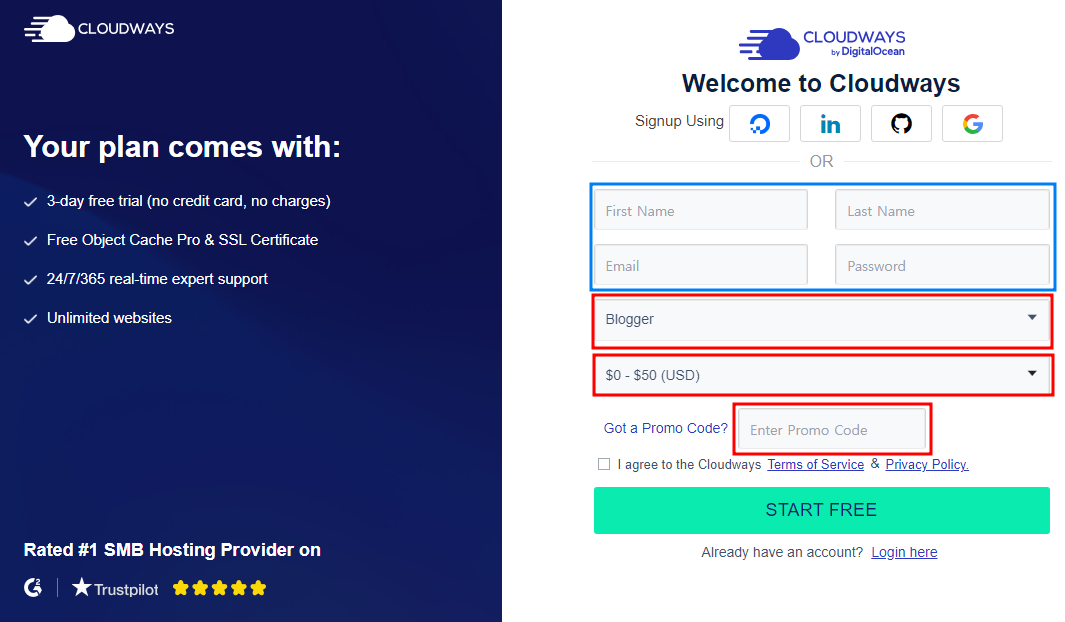The width and height of the screenshot is (1065, 622).
Task: Expand the $0 - $50 (USD) budget dropdown
Action: click(x=821, y=375)
